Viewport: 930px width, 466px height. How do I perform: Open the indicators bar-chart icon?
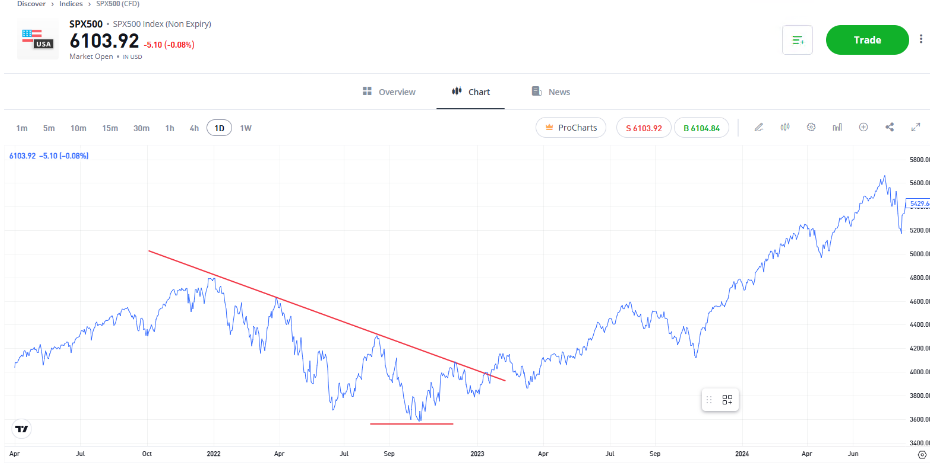837,127
